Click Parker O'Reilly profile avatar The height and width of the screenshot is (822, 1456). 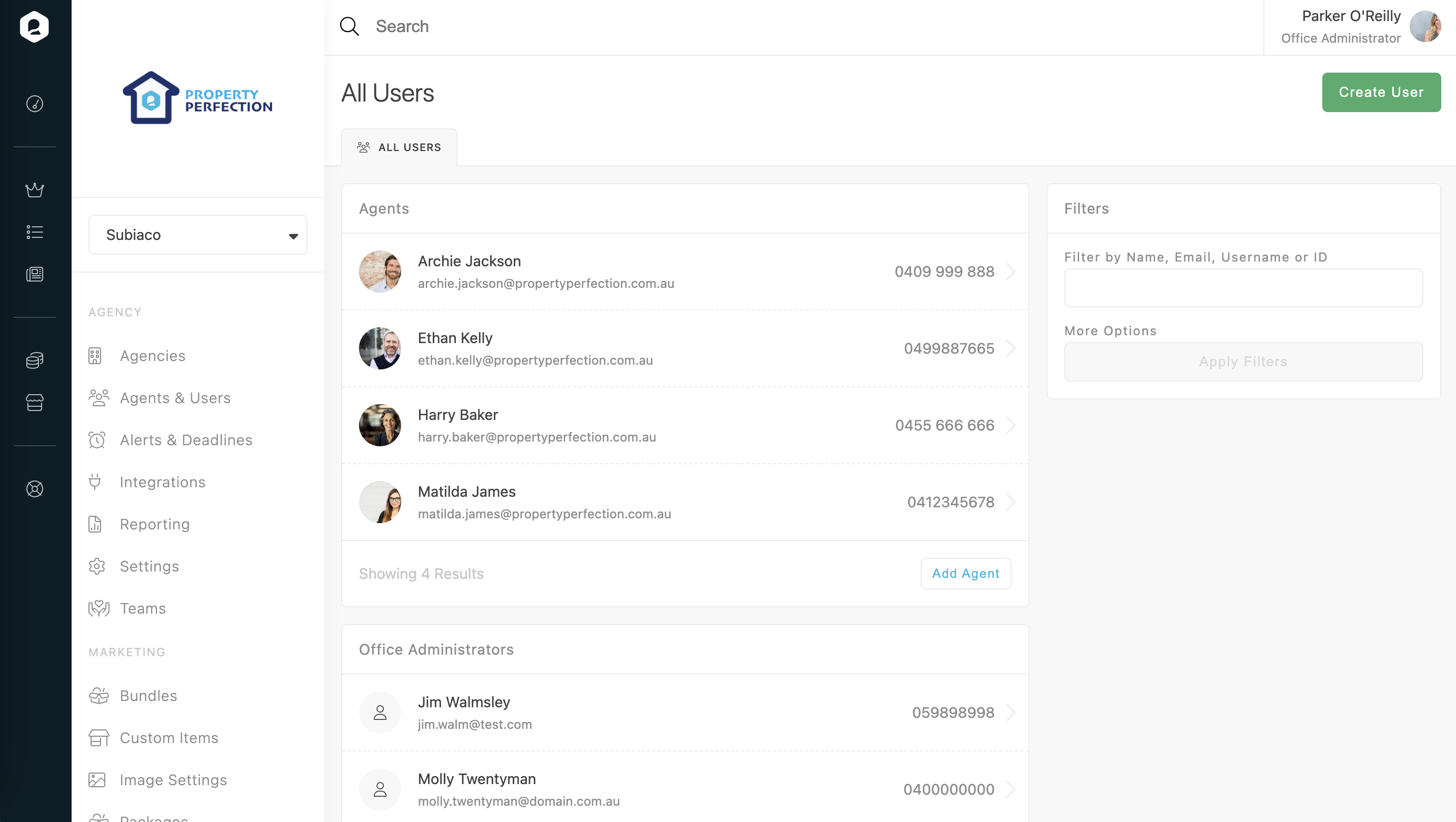pyautogui.click(x=1425, y=26)
